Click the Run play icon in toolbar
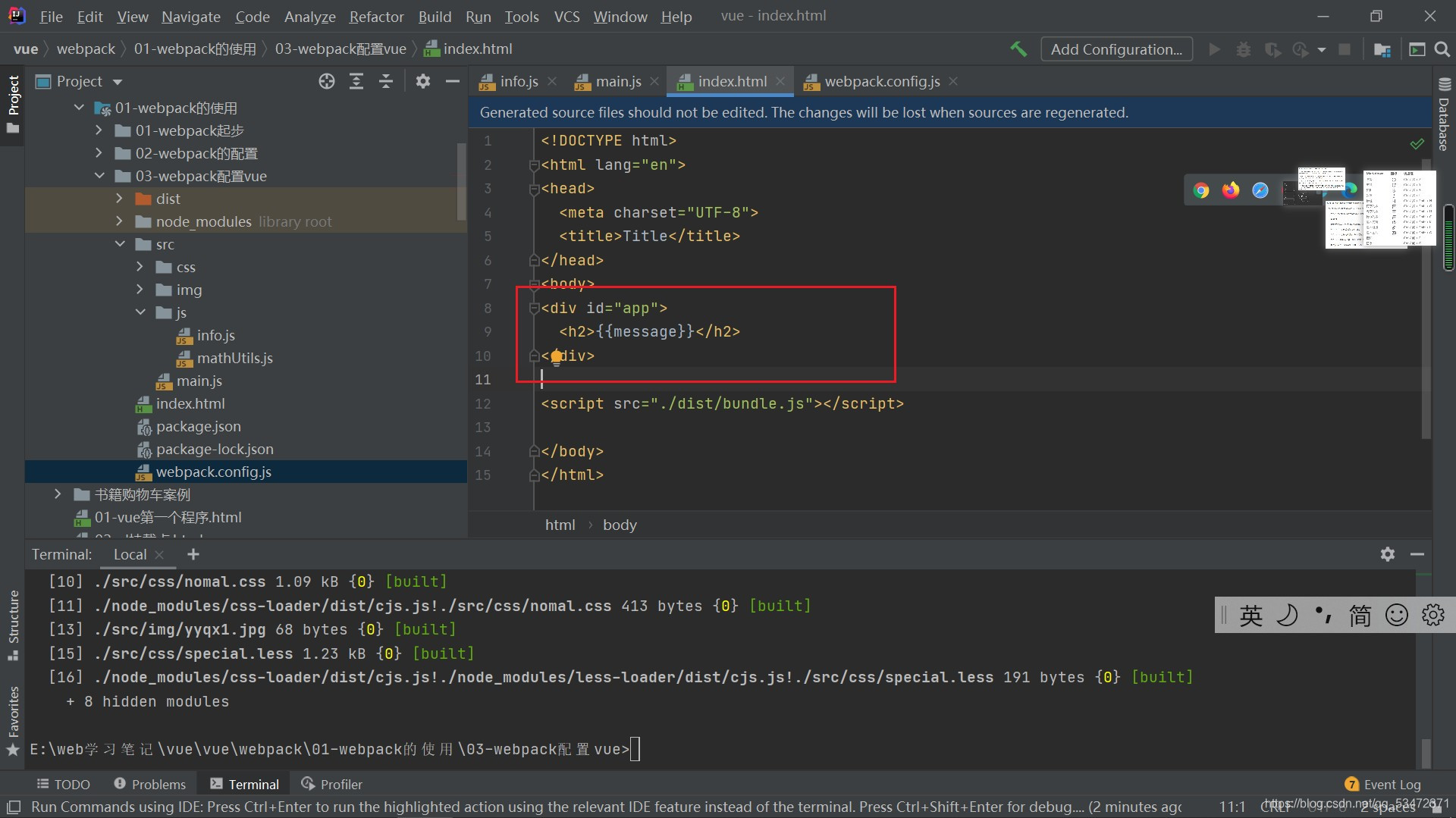 pyautogui.click(x=1215, y=49)
